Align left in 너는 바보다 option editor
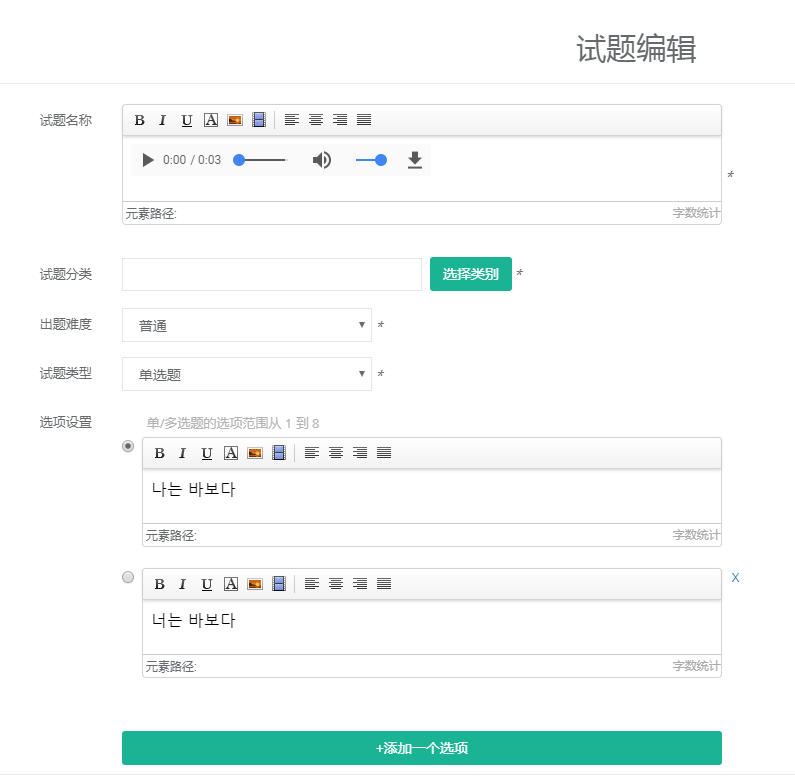The width and height of the screenshot is (795, 779). pos(312,584)
